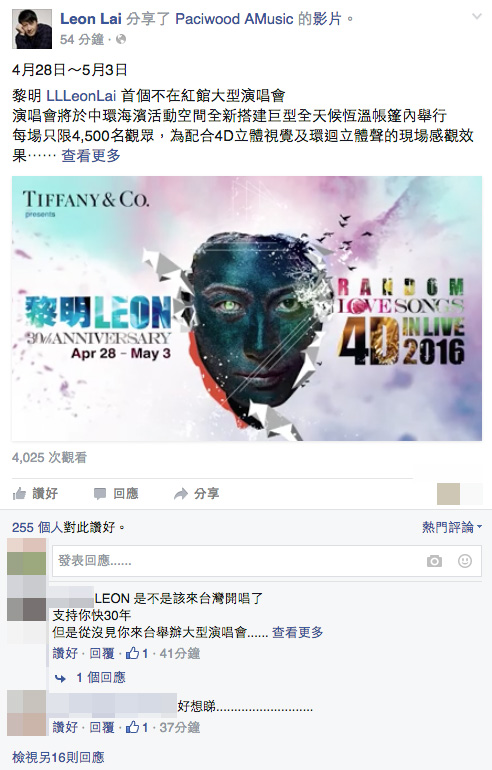Click 讚好 on the 好想睇 comment
The width and height of the screenshot is (492, 770).
point(65,727)
